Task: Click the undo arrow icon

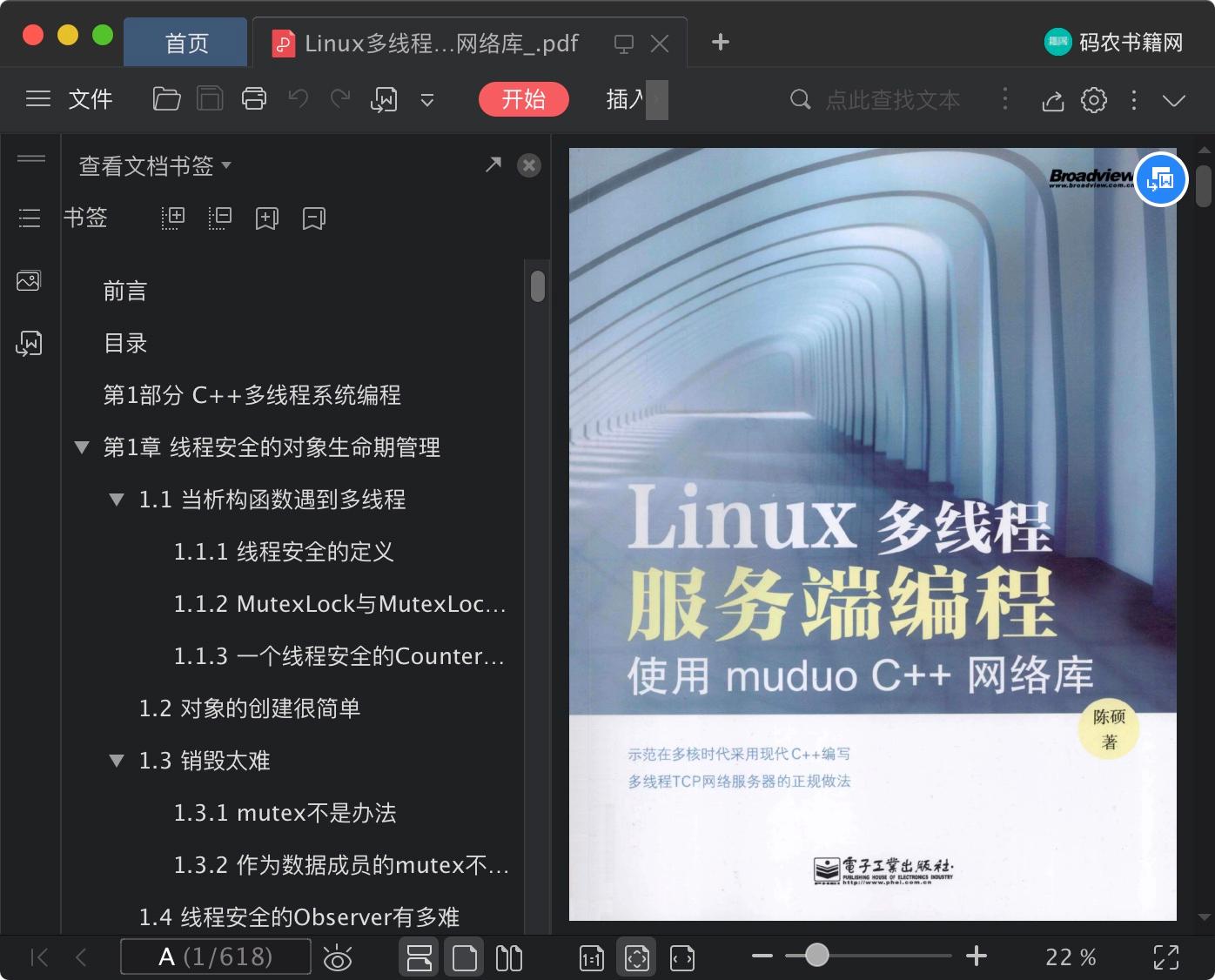Action: [x=299, y=99]
